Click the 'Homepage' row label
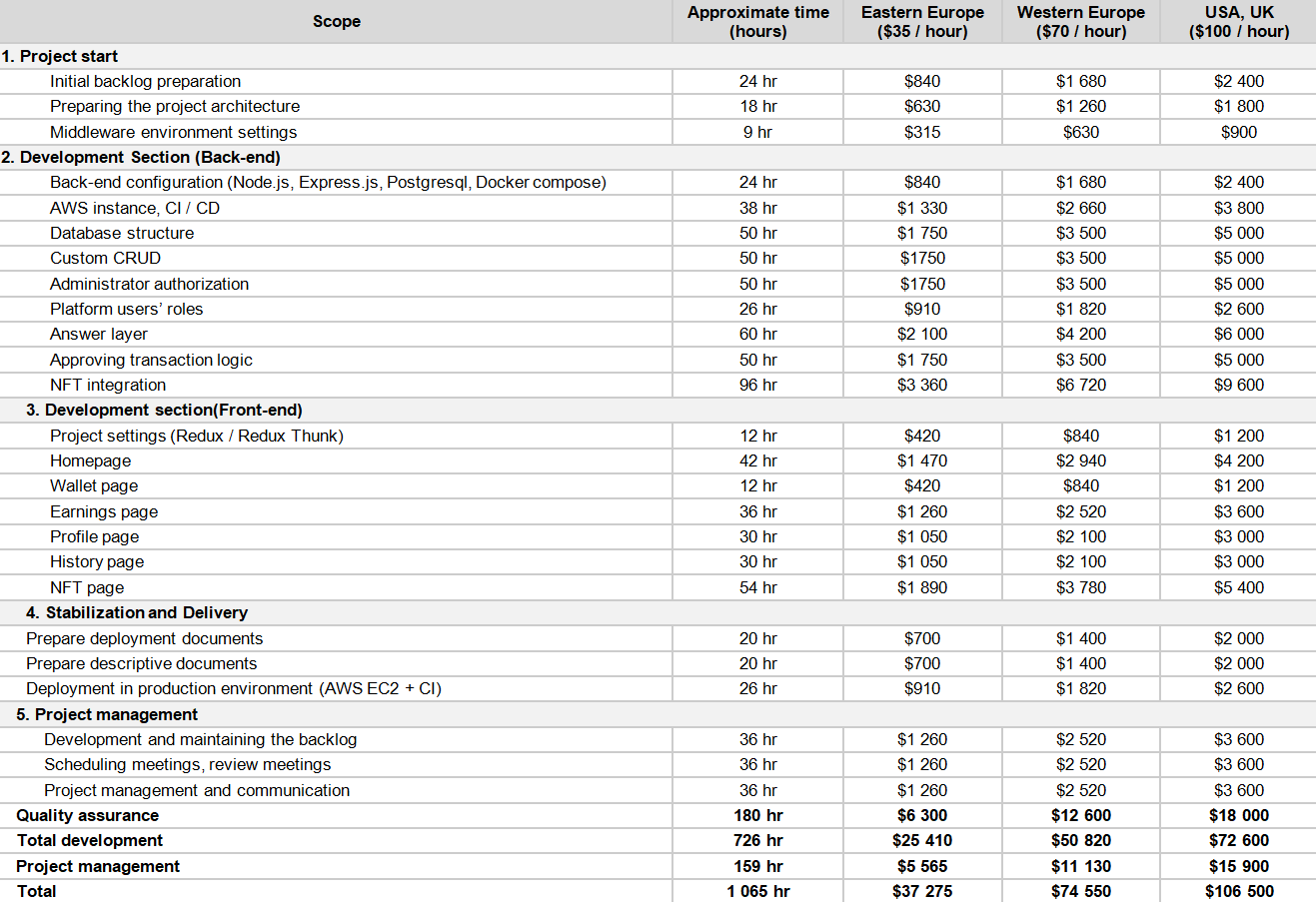 (90, 460)
